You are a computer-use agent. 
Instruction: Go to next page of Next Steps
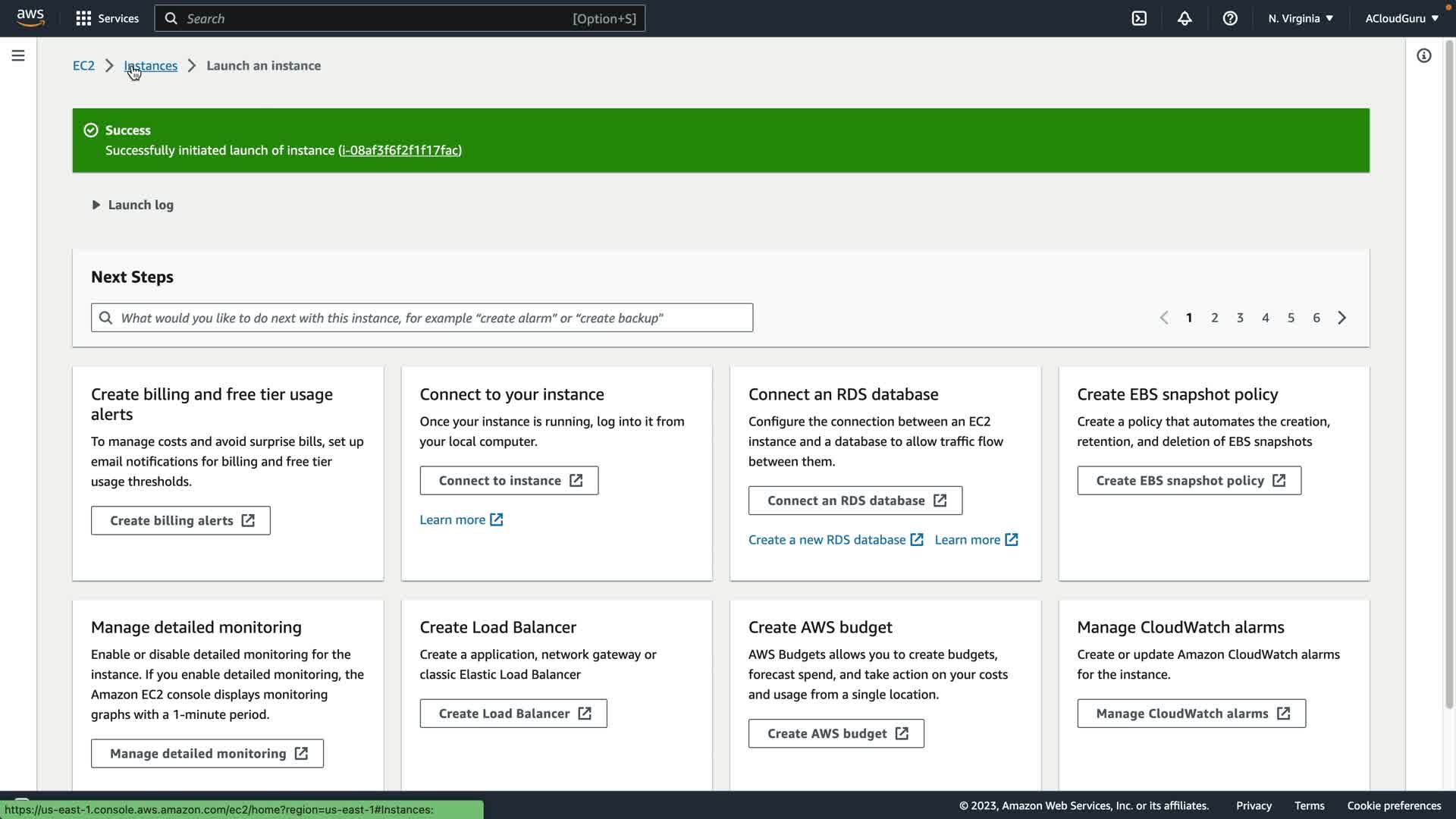(x=1342, y=318)
